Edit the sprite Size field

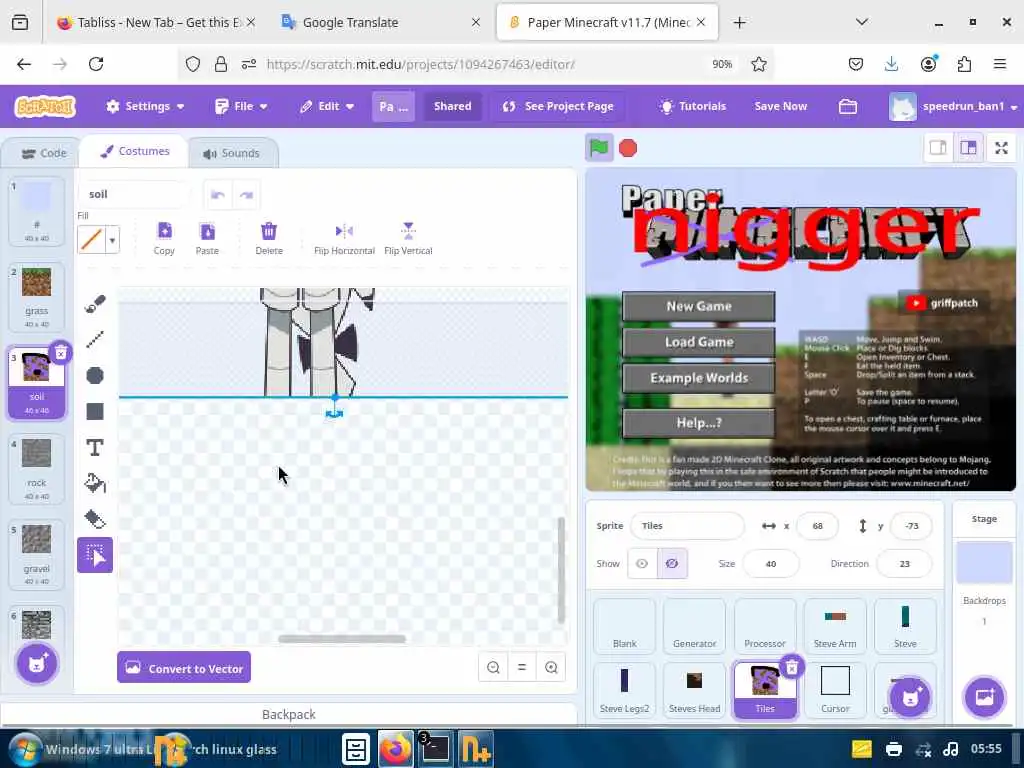[771, 564]
